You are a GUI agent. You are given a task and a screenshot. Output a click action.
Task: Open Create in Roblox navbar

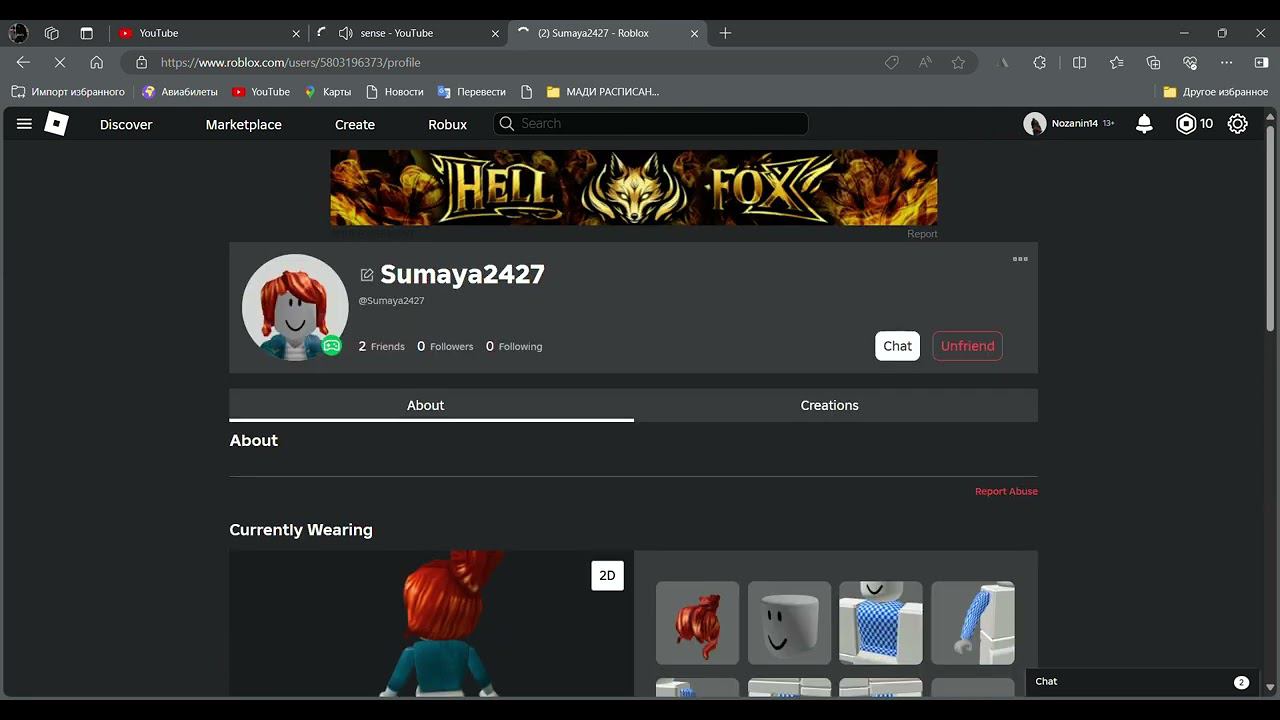pyautogui.click(x=355, y=124)
